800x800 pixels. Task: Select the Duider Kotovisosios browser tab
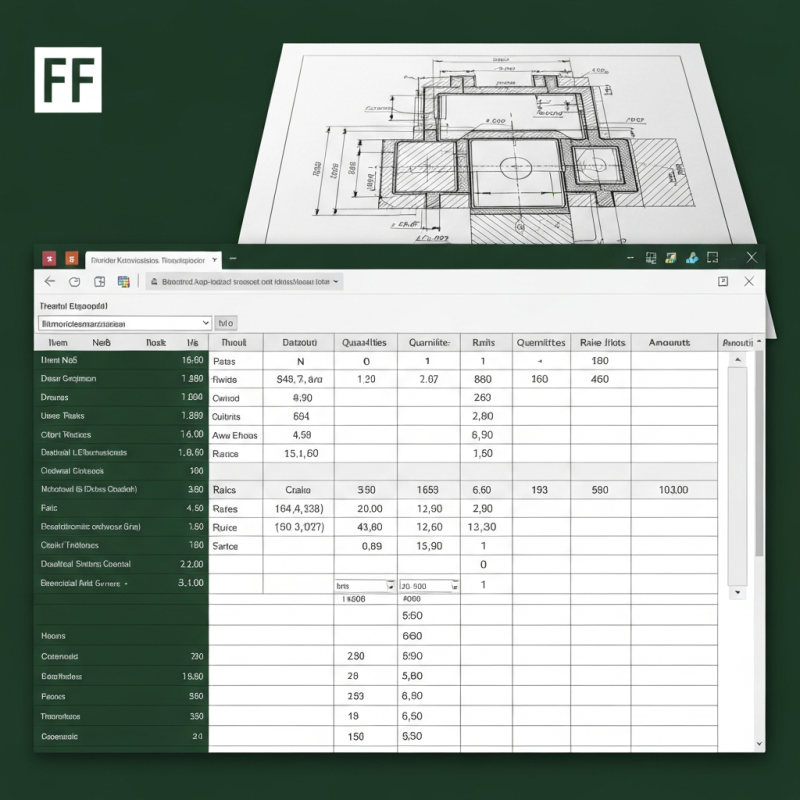[150, 258]
